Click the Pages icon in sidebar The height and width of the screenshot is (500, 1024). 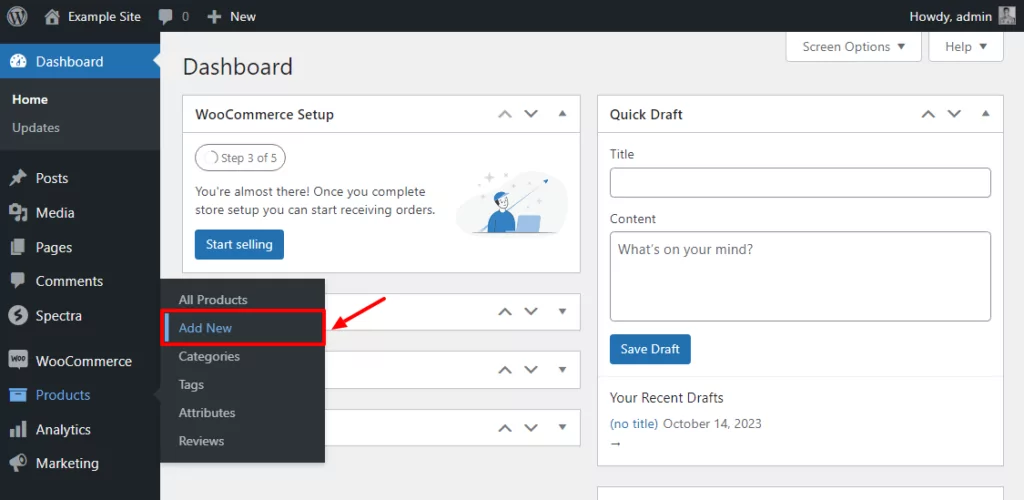click(x=18, y=247)
